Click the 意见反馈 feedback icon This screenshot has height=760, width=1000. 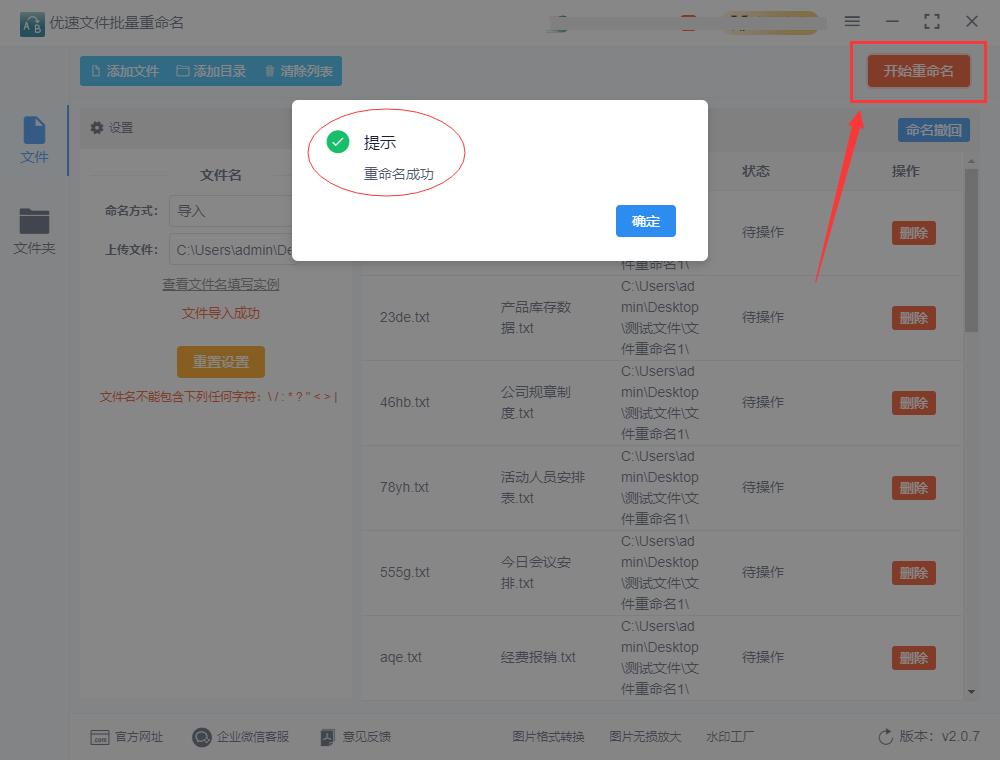tap(327, 736)
